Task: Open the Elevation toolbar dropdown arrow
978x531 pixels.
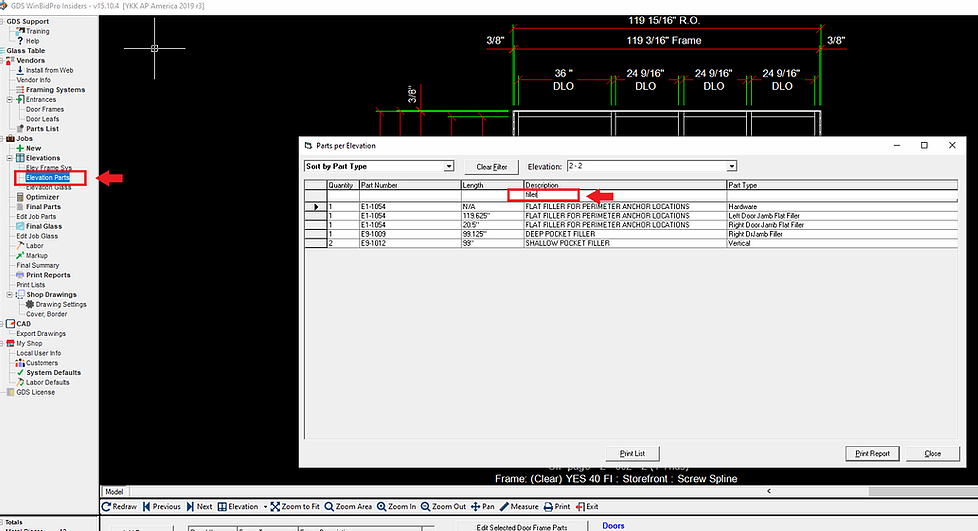Action: (265, 507)
